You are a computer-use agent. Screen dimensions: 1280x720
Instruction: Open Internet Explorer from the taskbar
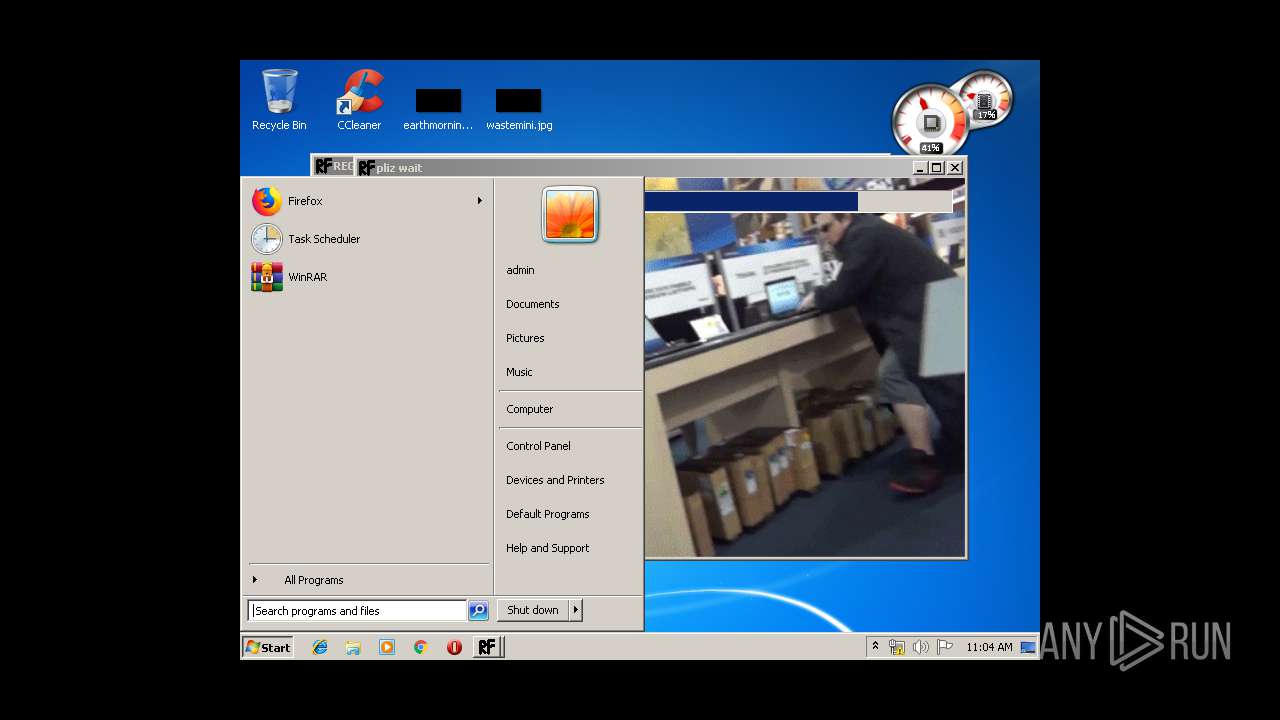pos(320,647)
